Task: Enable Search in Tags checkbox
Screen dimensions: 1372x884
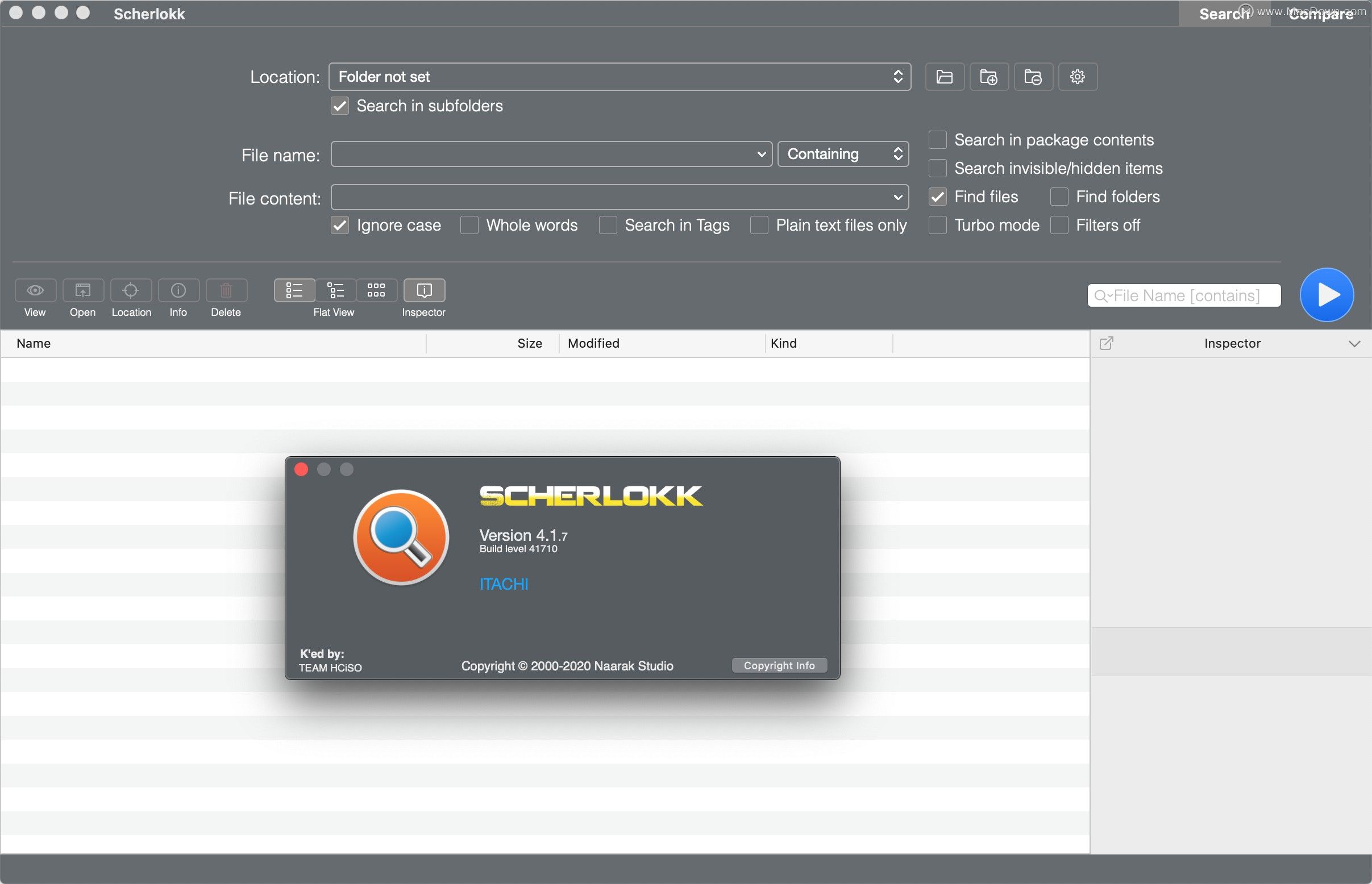Action: 608,226
